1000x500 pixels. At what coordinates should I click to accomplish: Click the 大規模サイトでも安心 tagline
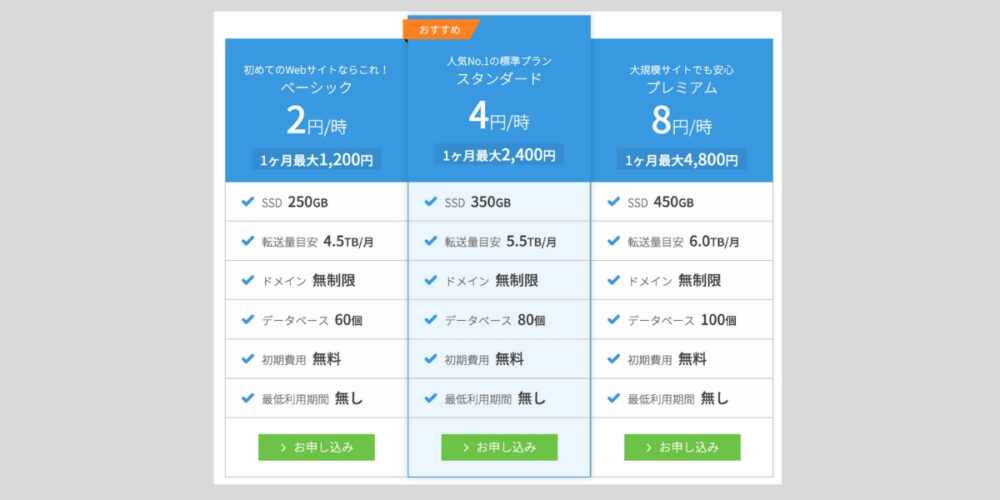point(682,70)
